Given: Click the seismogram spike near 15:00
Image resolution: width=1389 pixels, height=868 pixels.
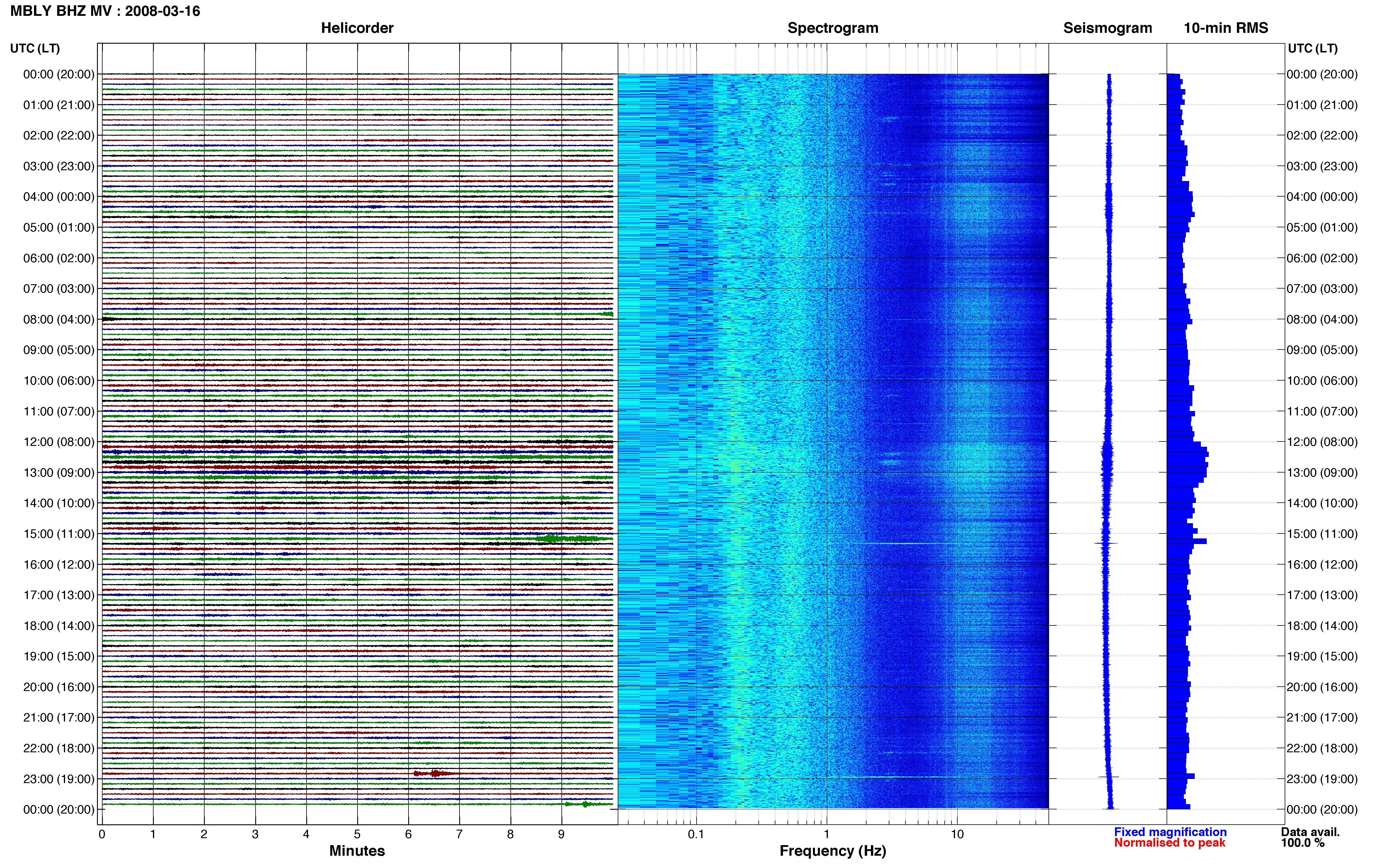Looking at the screenshot, I should click(1106, 543).
